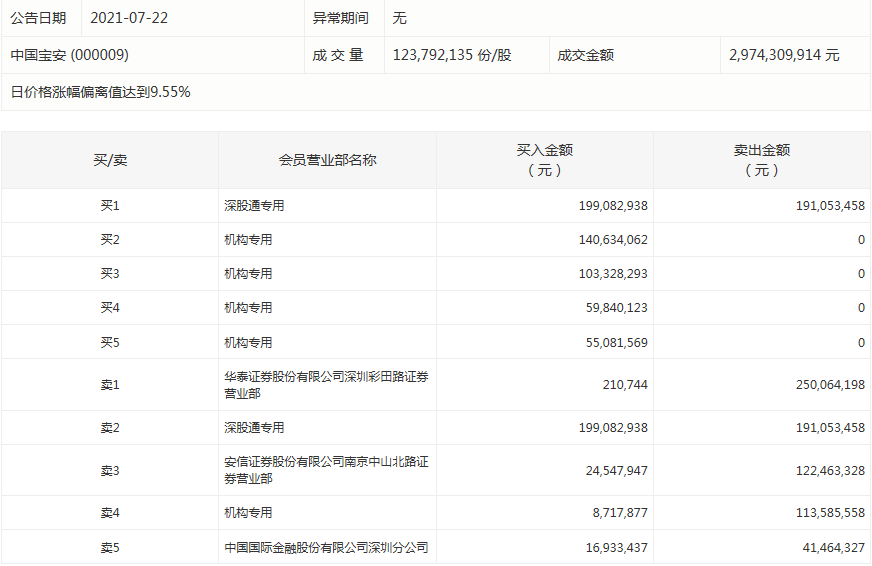Viewport: 872px width, 566px height.
Task: Click 机构专用 in the 买3 row
Action: pos(248,274)
